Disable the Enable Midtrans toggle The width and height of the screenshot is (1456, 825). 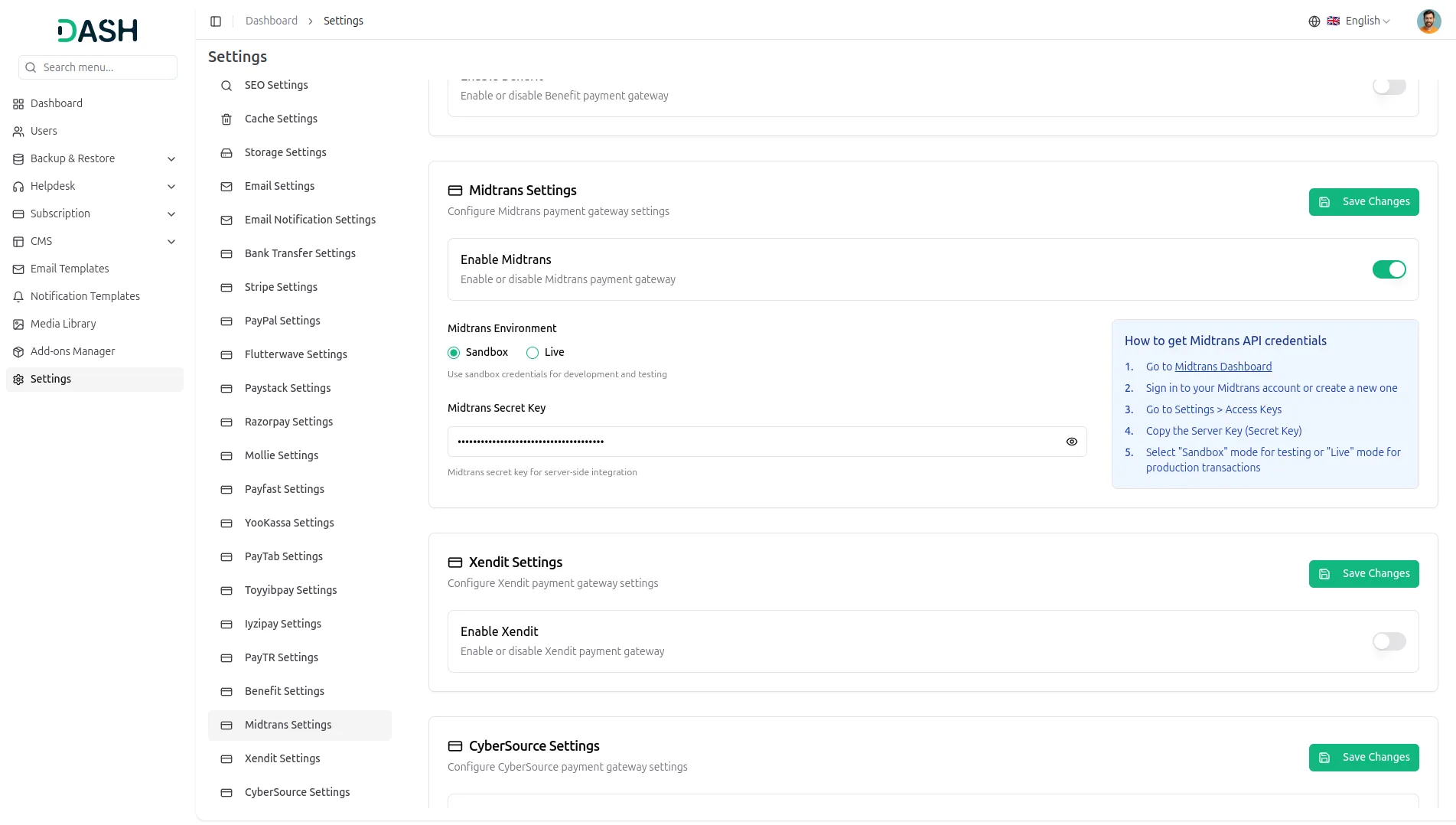coord(1389,269)
